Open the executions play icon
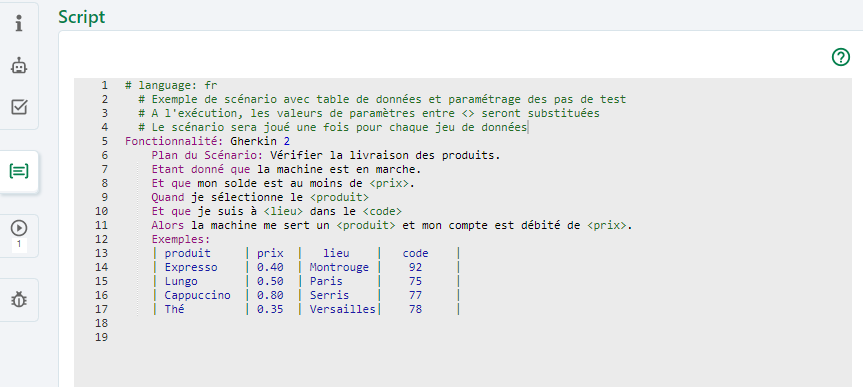Image resolution: width=863 pixels, height=387 pixels. pyautogui.click(x=19, y=227)
